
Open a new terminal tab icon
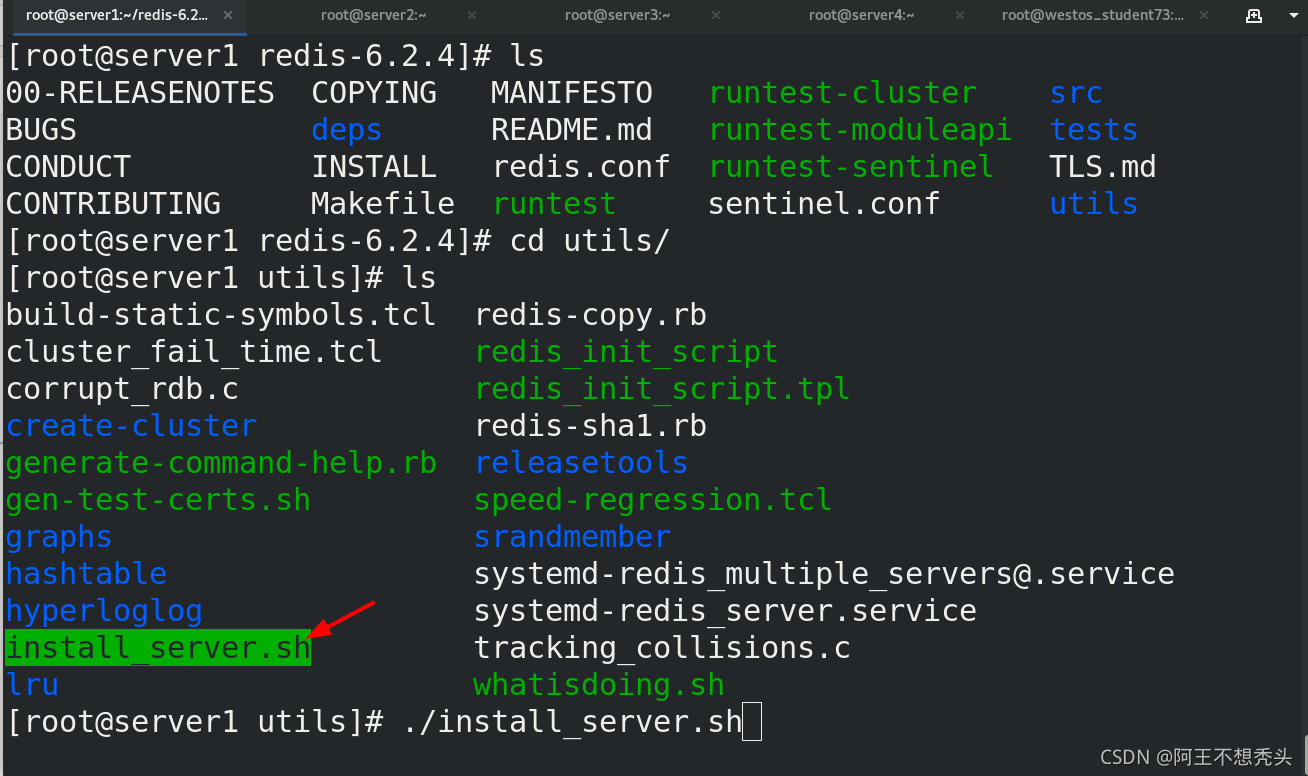(x=1253, y=15)
